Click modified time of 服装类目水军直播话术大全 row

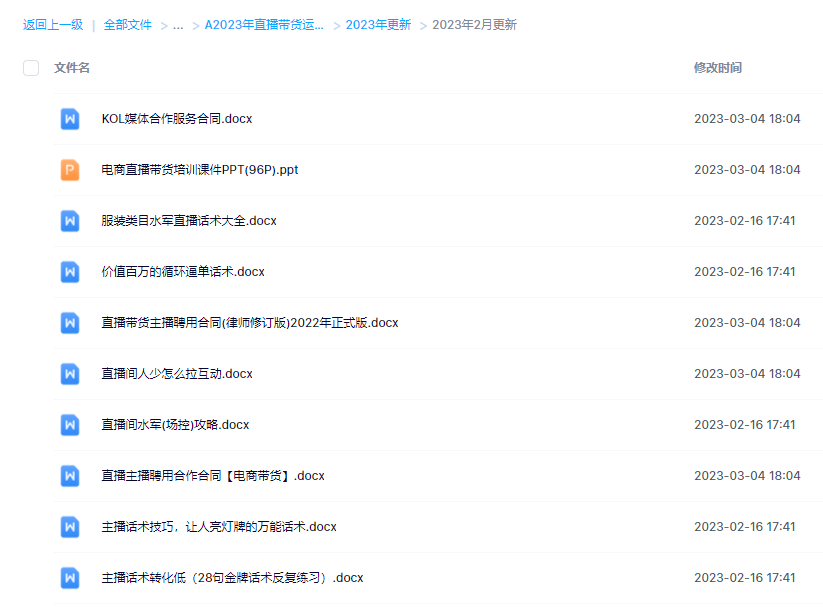745,221
